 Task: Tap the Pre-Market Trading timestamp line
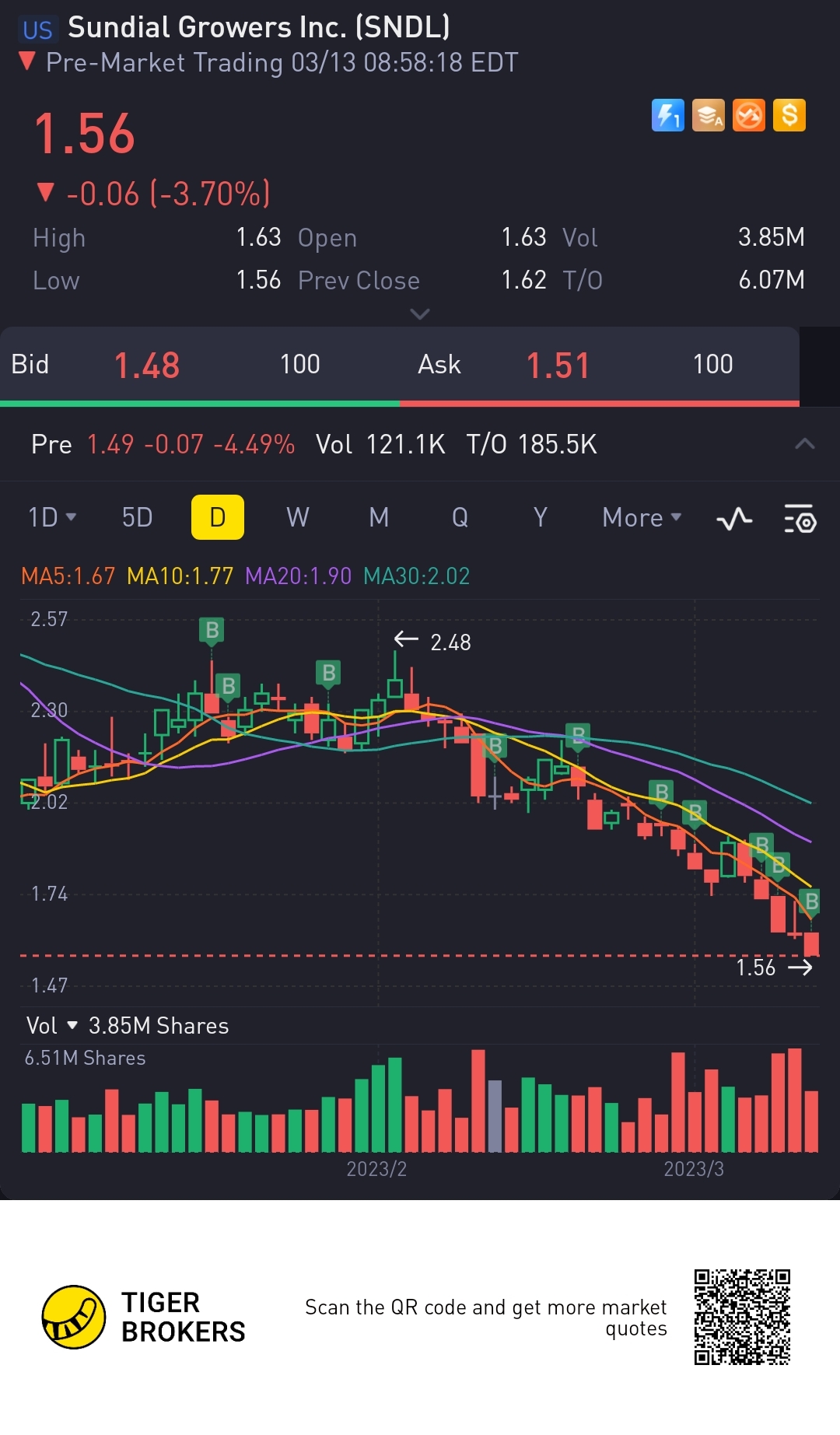[282, 62]
